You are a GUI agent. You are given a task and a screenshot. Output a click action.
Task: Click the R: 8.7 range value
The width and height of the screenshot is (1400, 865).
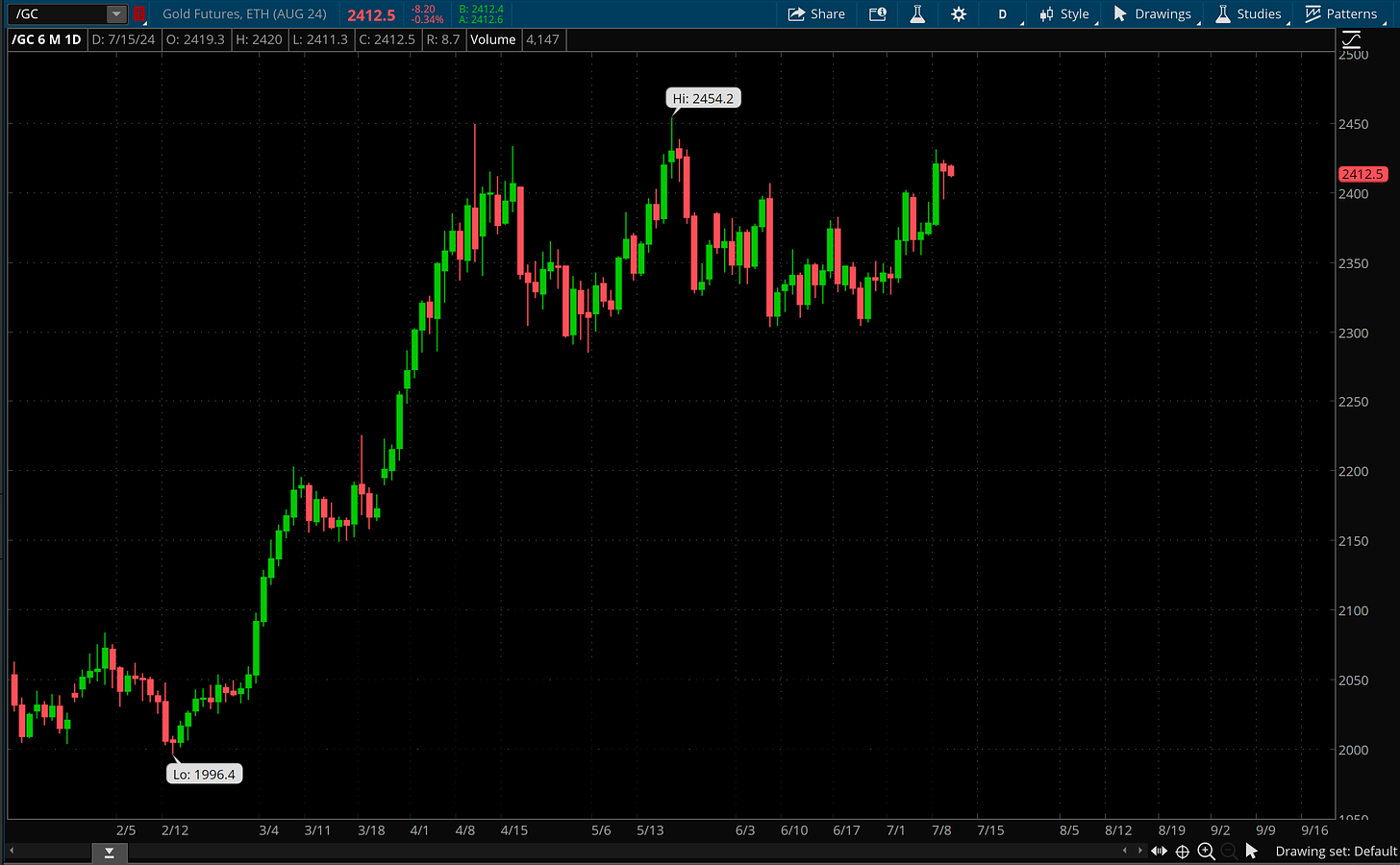[443, 39]
